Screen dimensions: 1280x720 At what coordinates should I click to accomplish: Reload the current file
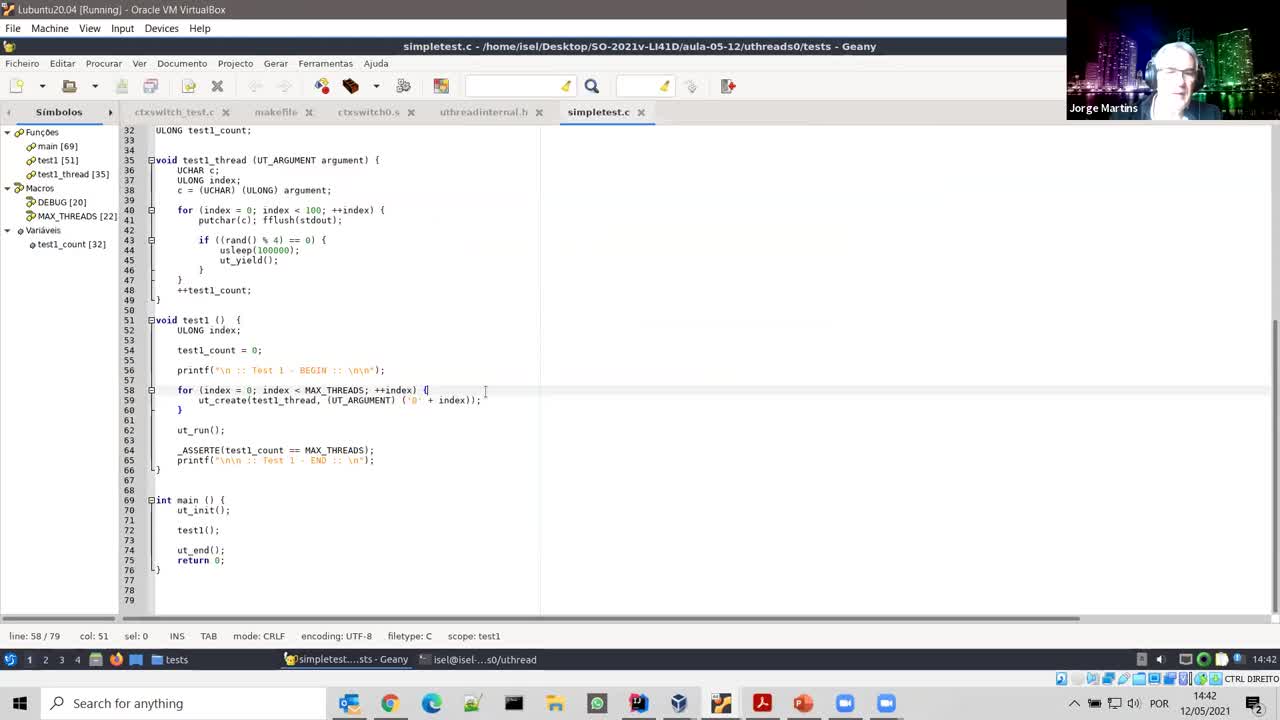click(189, 86)
